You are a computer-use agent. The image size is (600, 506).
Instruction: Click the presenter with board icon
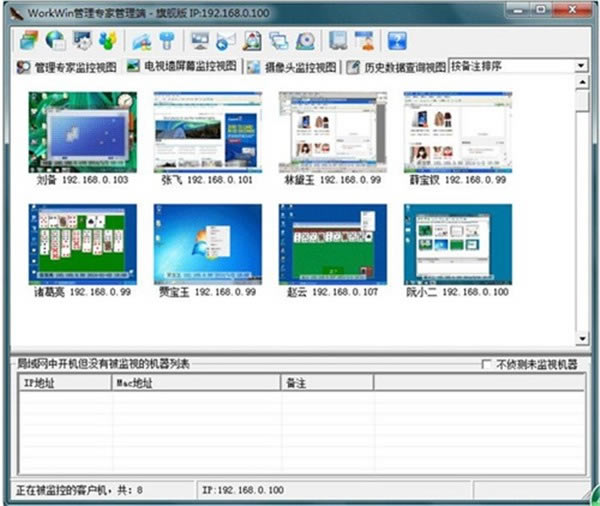pyautogui.click(x=365, y=40)
